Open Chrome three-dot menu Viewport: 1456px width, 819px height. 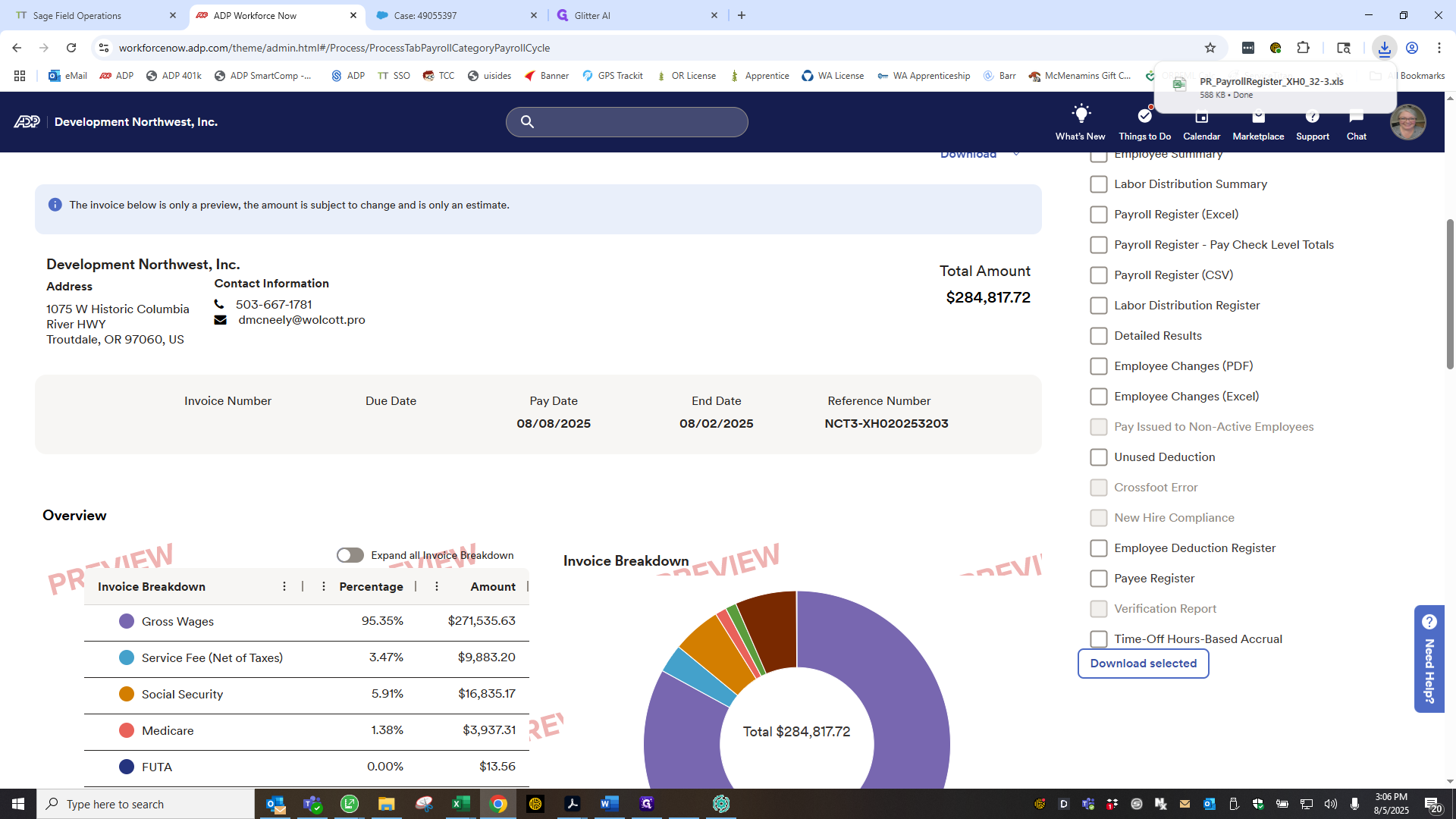pos(1439,48)
